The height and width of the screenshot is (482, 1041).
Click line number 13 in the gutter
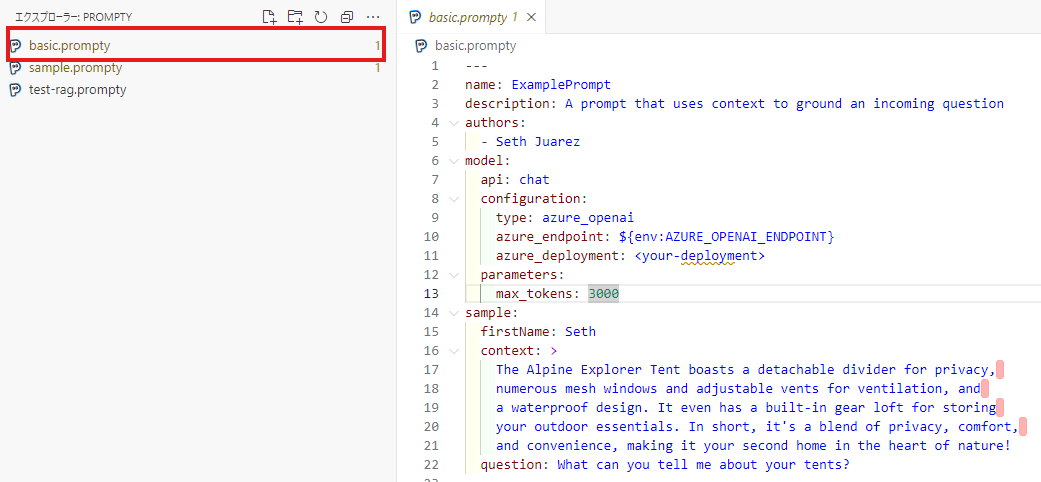[431, 293]
